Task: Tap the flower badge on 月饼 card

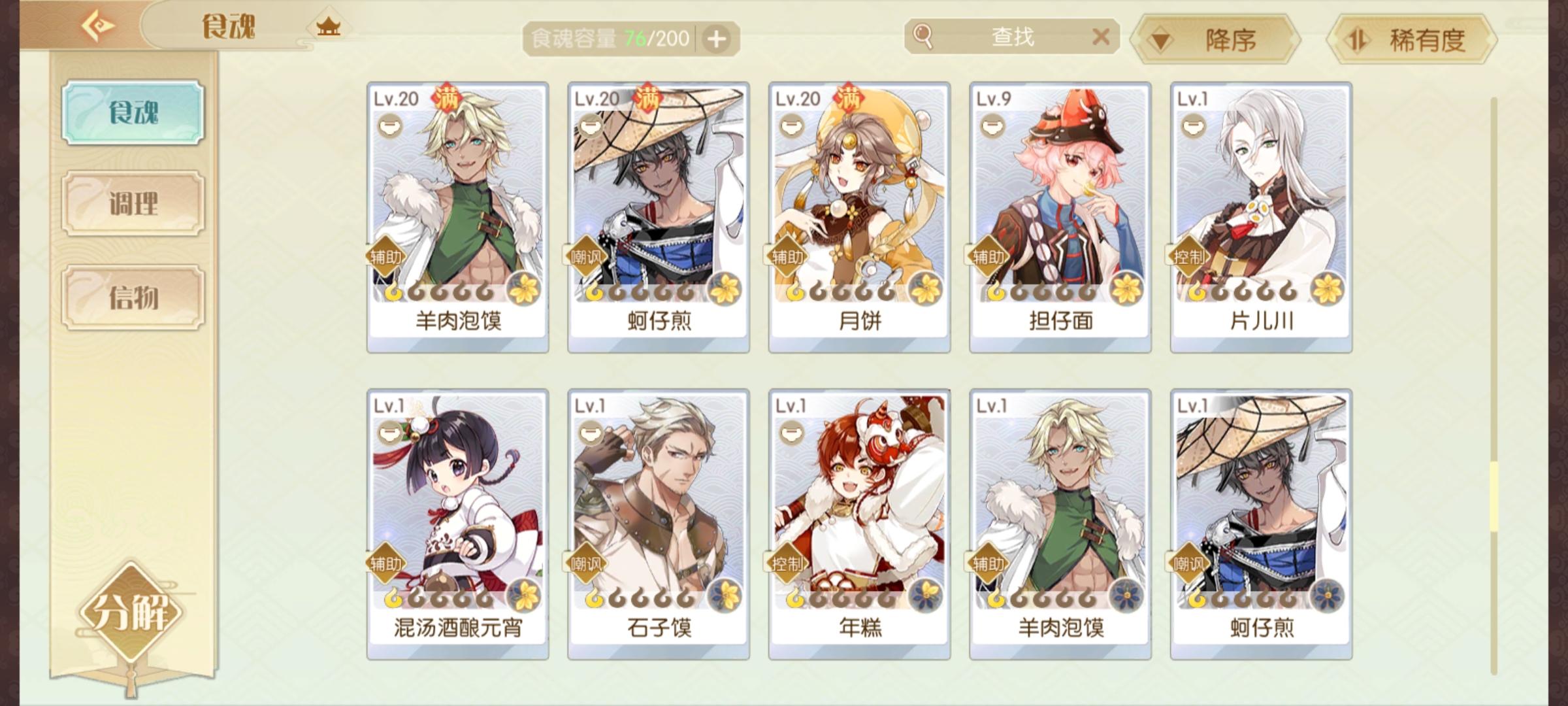Action: (924, 288)
